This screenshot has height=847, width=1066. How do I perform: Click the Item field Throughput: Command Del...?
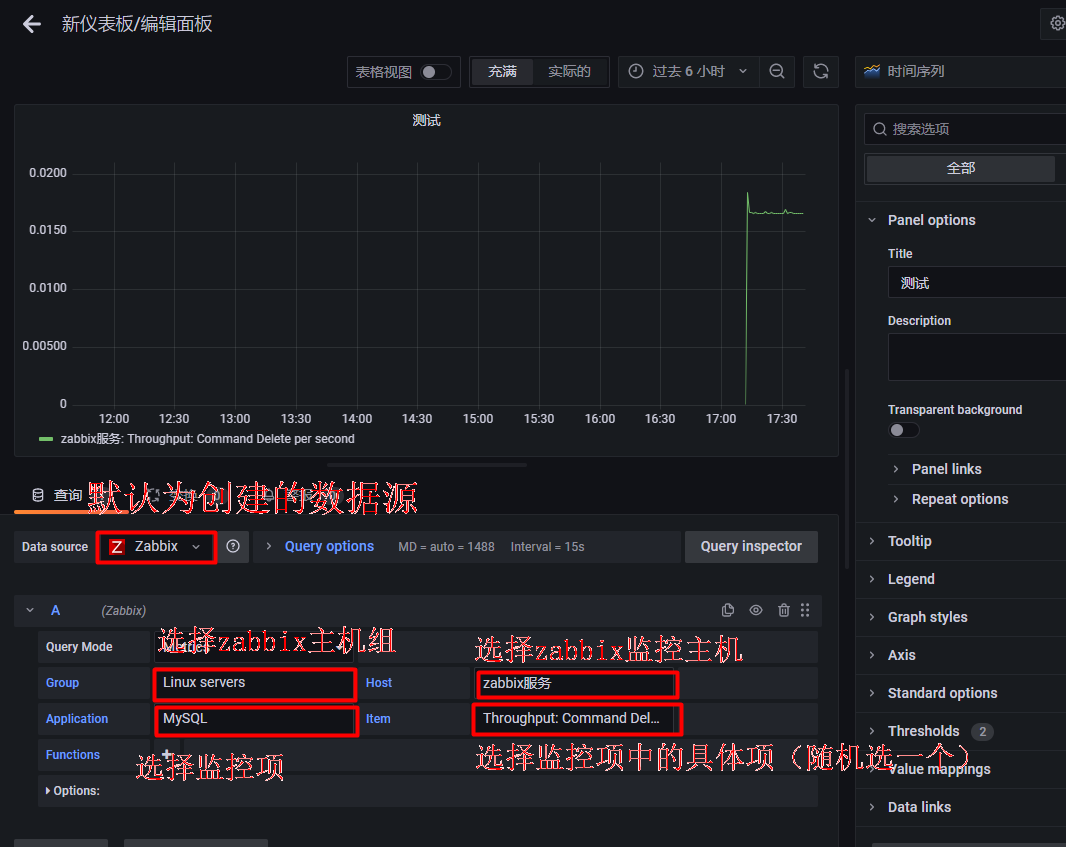[x=577, y=719]
